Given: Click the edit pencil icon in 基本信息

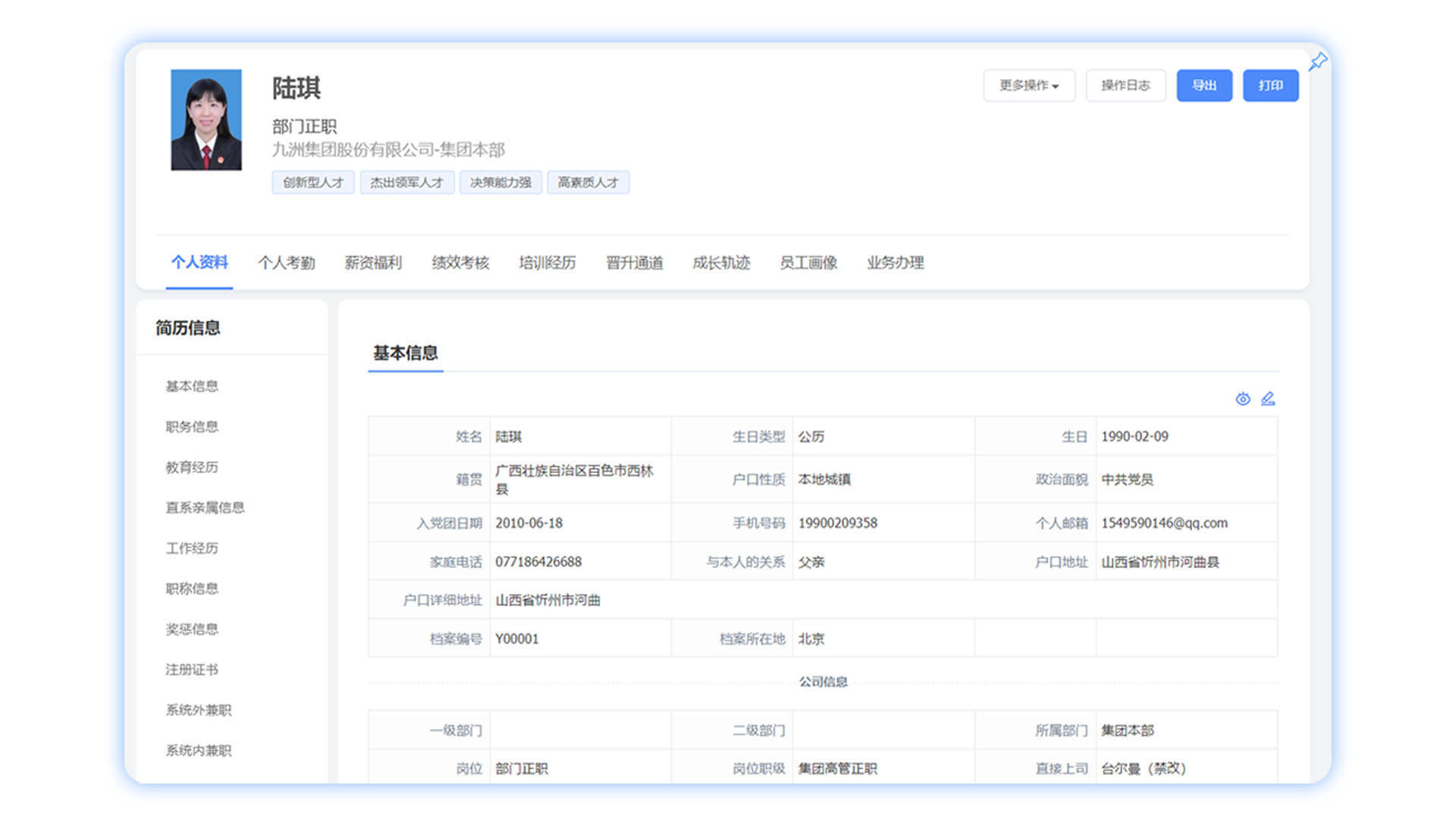Looking at the screenshot, I should tap(1268, 399).
